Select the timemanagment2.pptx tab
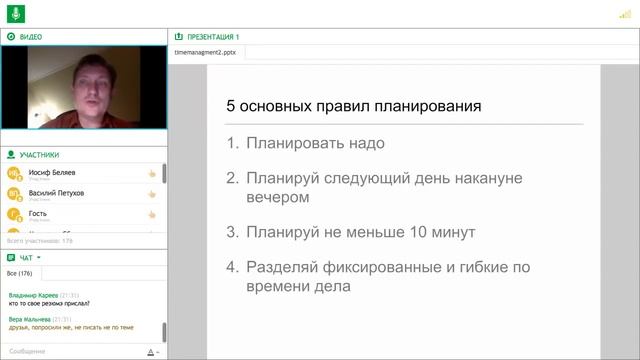Viewport: 640px width, 360px height. click(205, 53)
